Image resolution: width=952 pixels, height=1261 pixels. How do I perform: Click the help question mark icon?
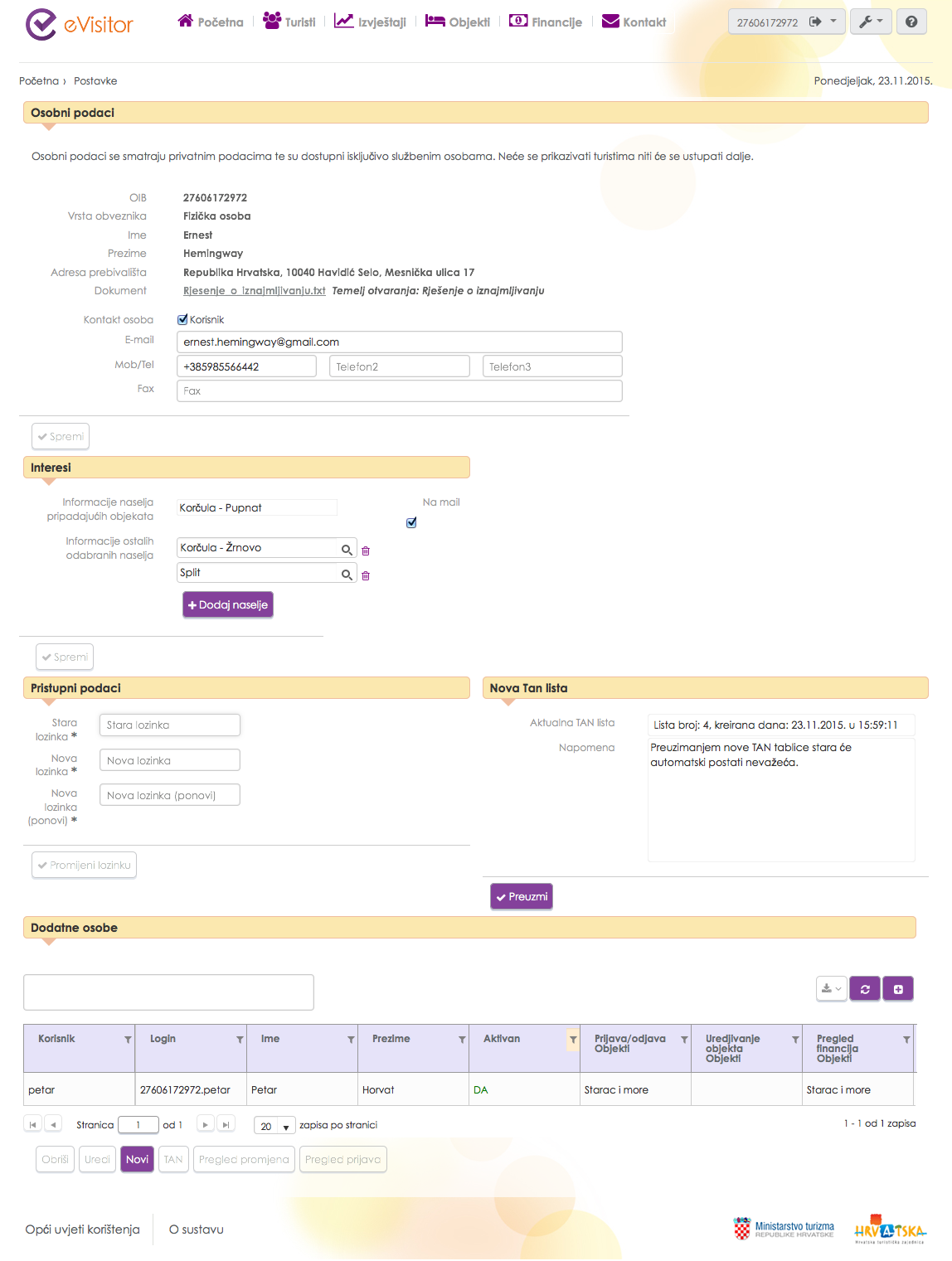point(911,22)
